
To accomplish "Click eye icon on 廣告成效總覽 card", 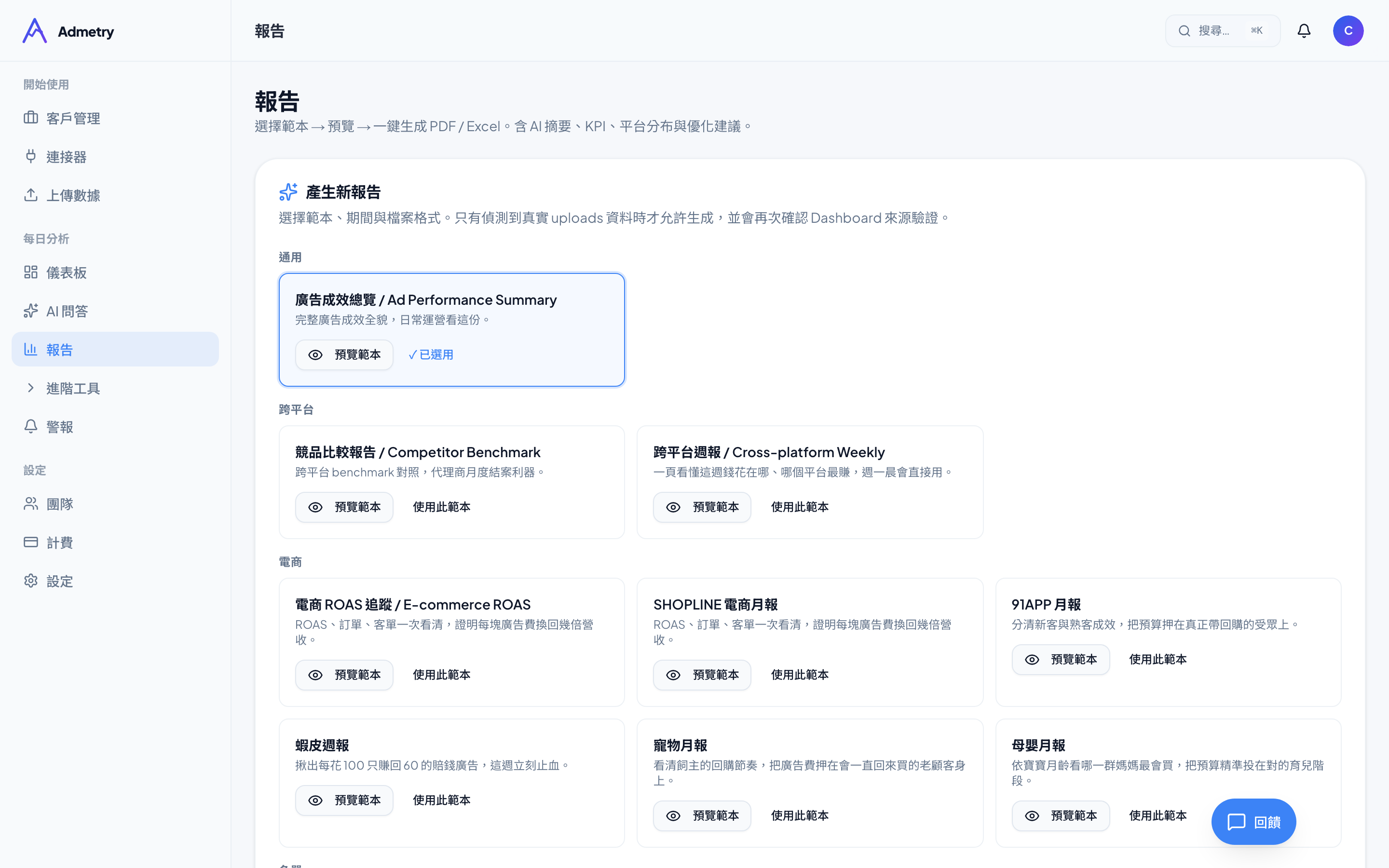I will [x=315, y=355].
